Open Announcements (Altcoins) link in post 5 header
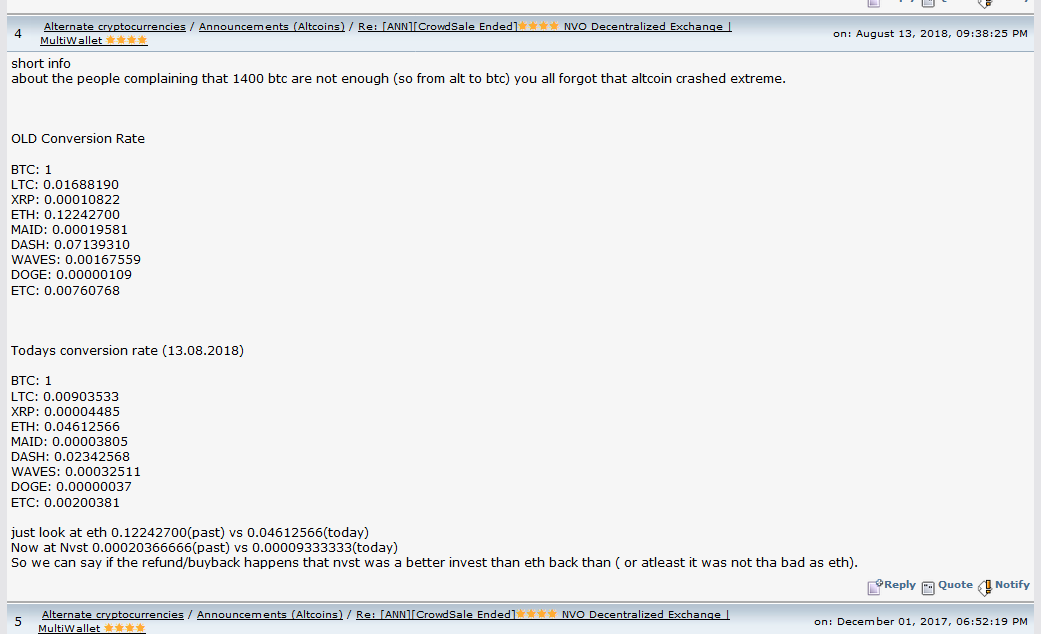The image size is (1041, 634). [x=270, y=615]
